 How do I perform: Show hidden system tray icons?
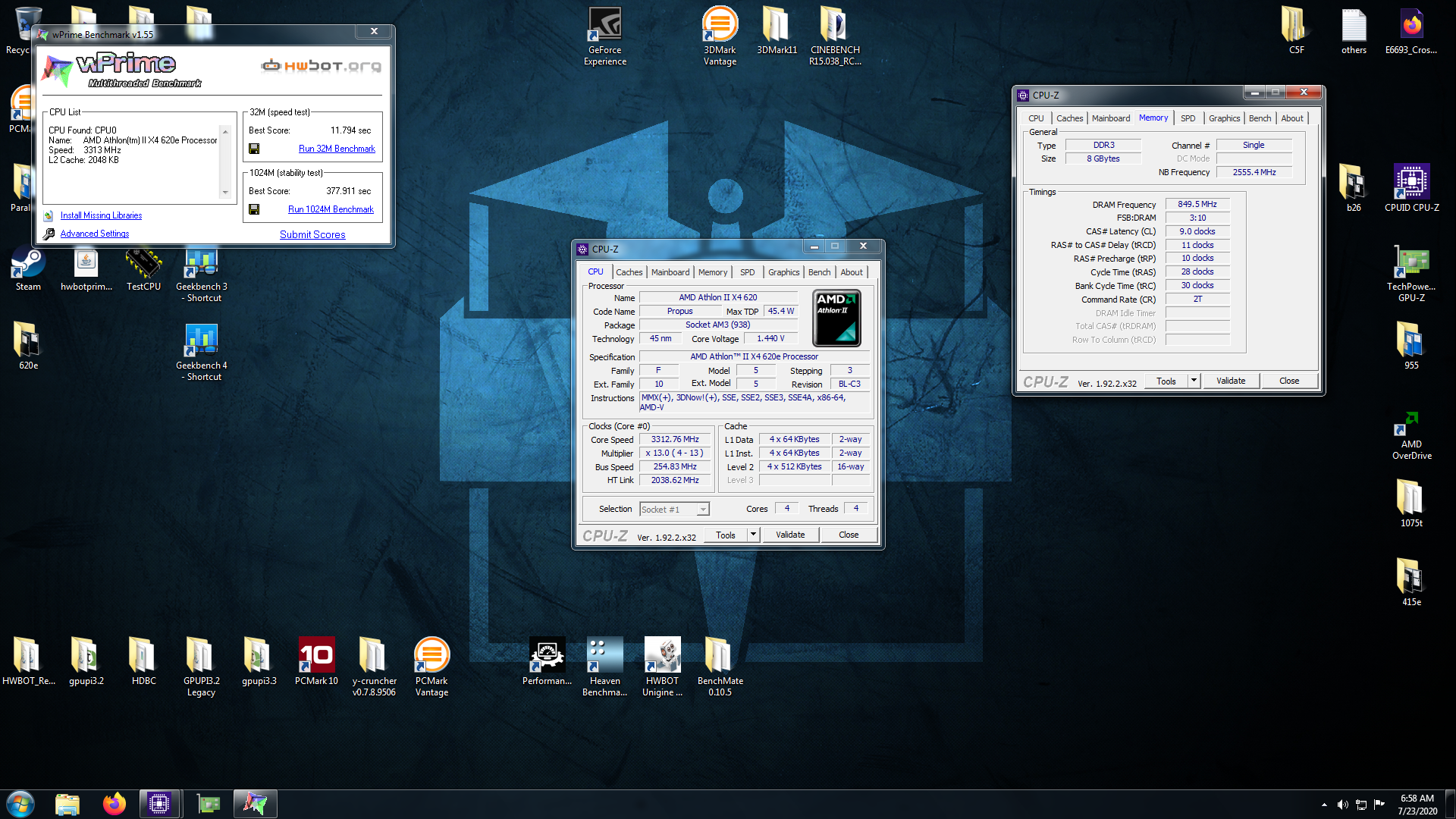[x=1324, y=805]
